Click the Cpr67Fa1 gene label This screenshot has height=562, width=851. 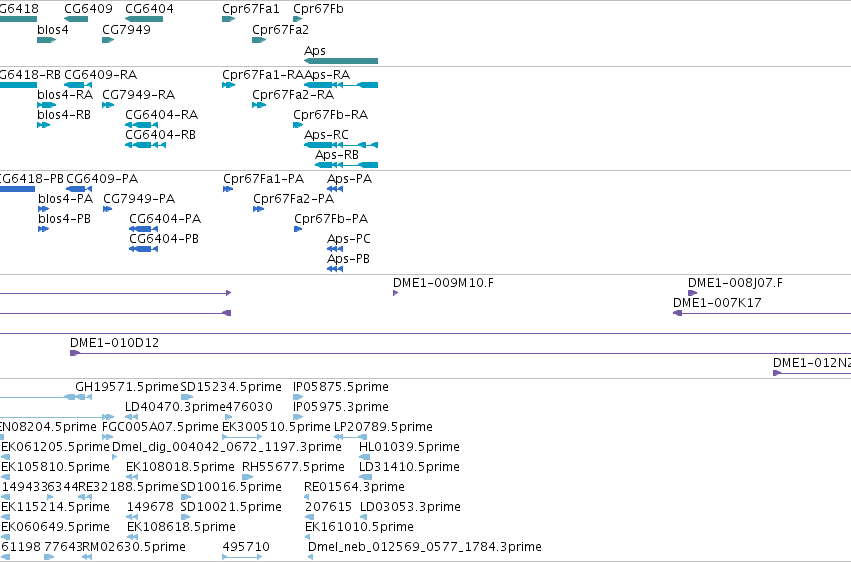point(251,9)
